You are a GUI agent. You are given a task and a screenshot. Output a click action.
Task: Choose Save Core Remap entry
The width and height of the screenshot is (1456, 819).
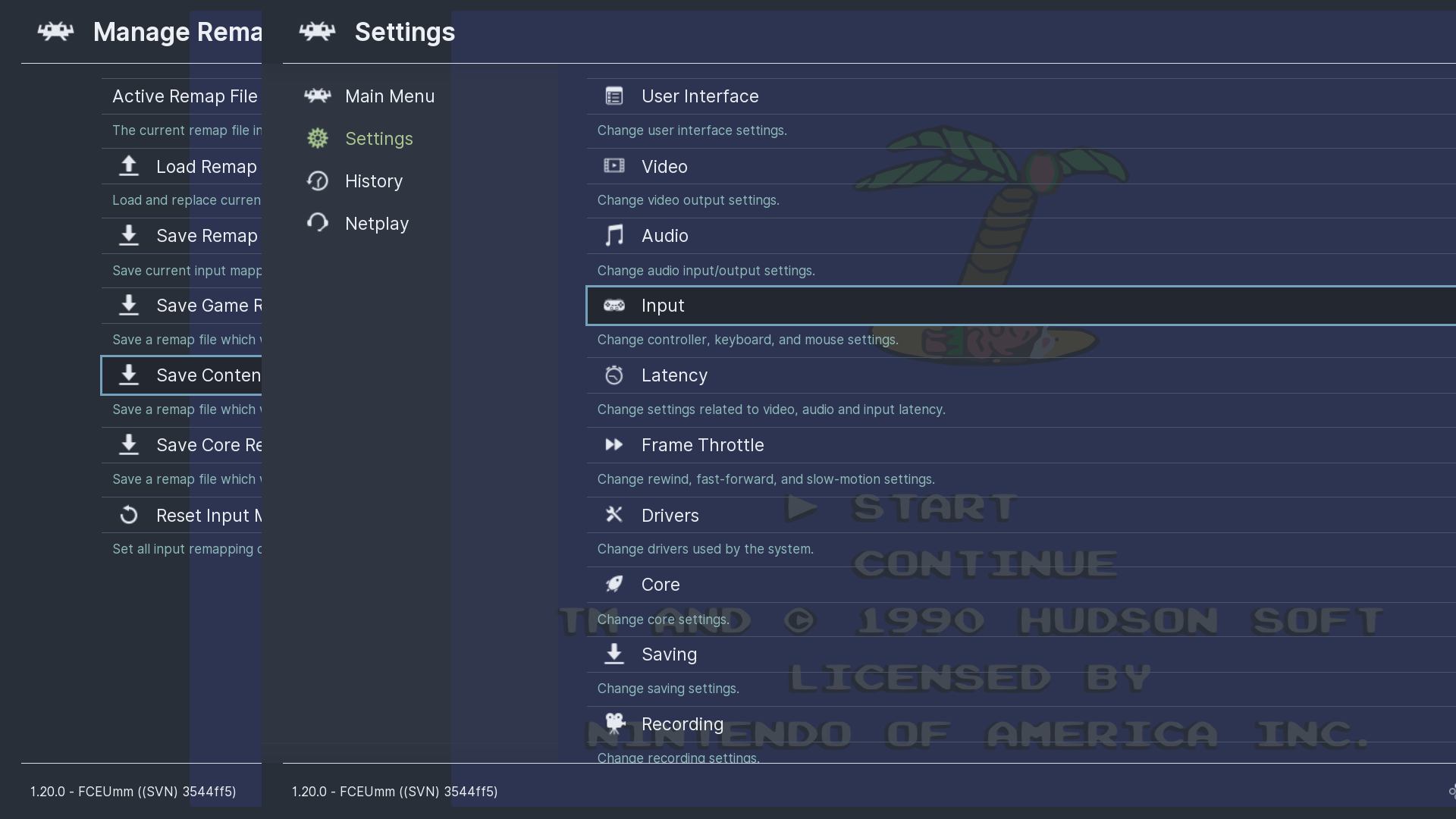click(x=208, y=445)
